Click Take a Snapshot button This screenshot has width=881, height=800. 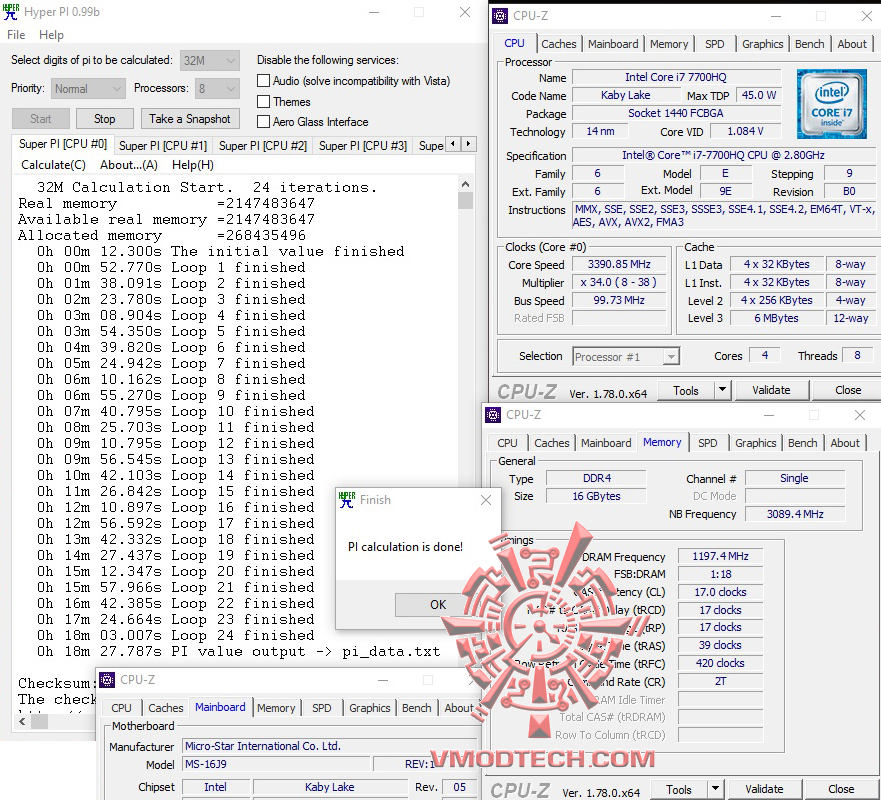pos(190,119)
